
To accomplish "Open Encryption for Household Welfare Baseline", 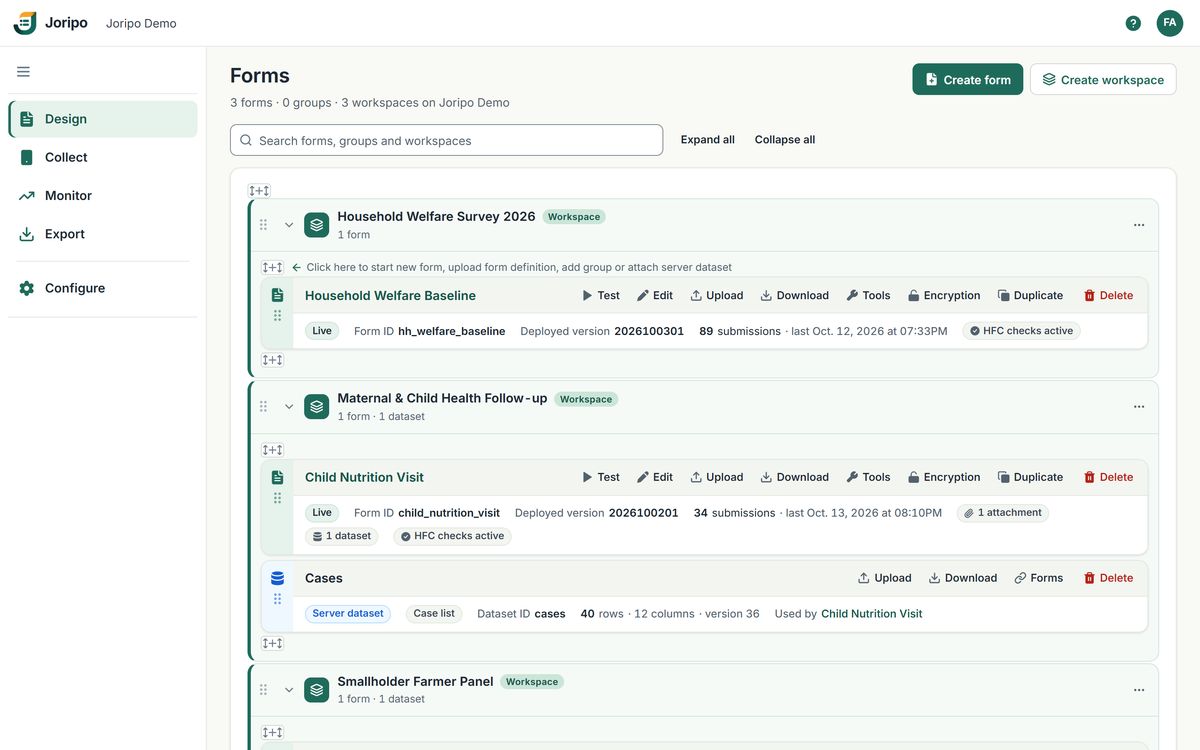I will (x=944, y=296).
